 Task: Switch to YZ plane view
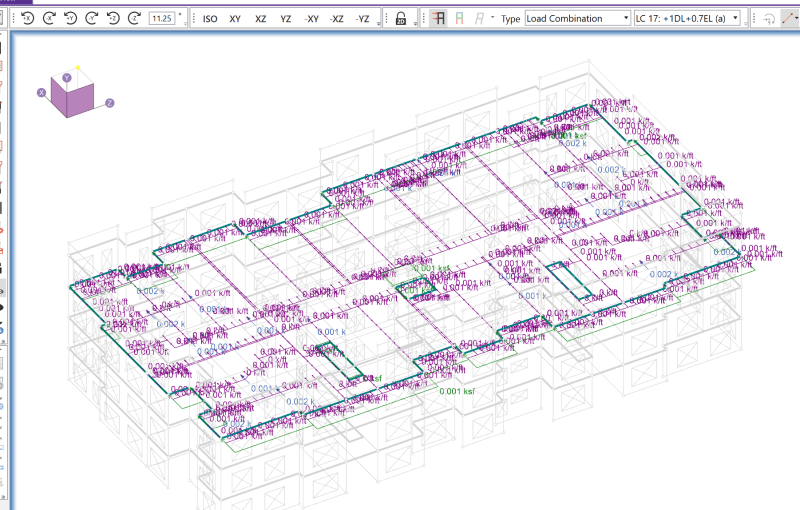[286, 19]
